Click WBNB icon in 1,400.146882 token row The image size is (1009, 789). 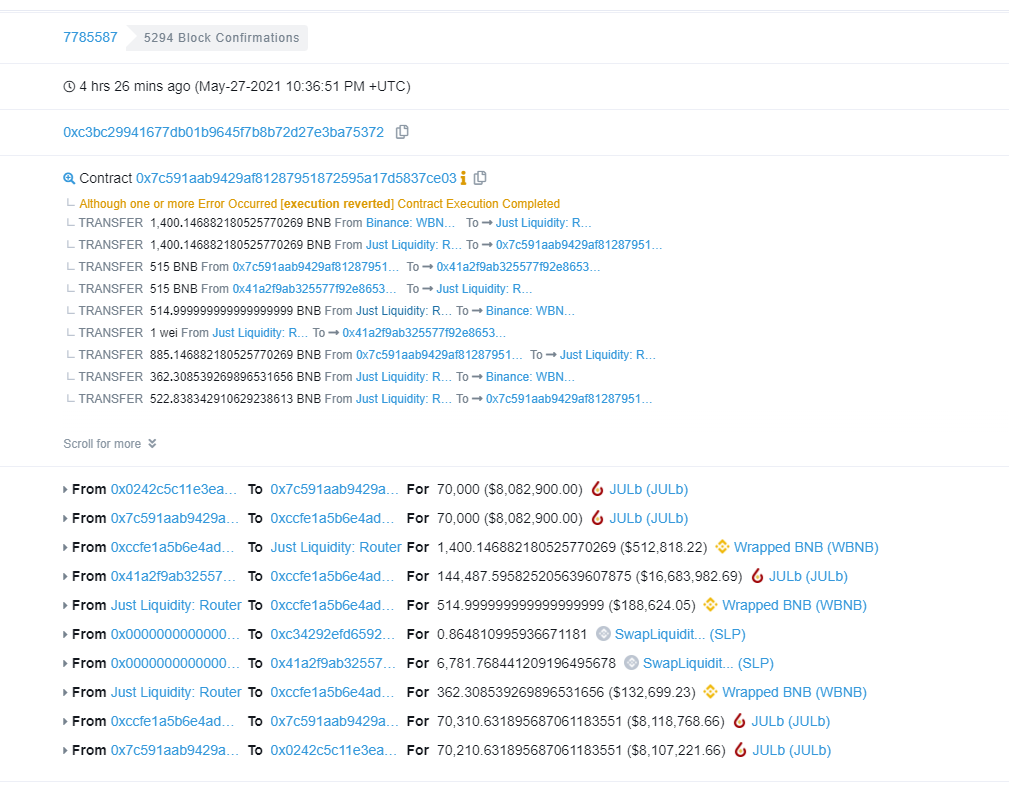tap(722, 547)
